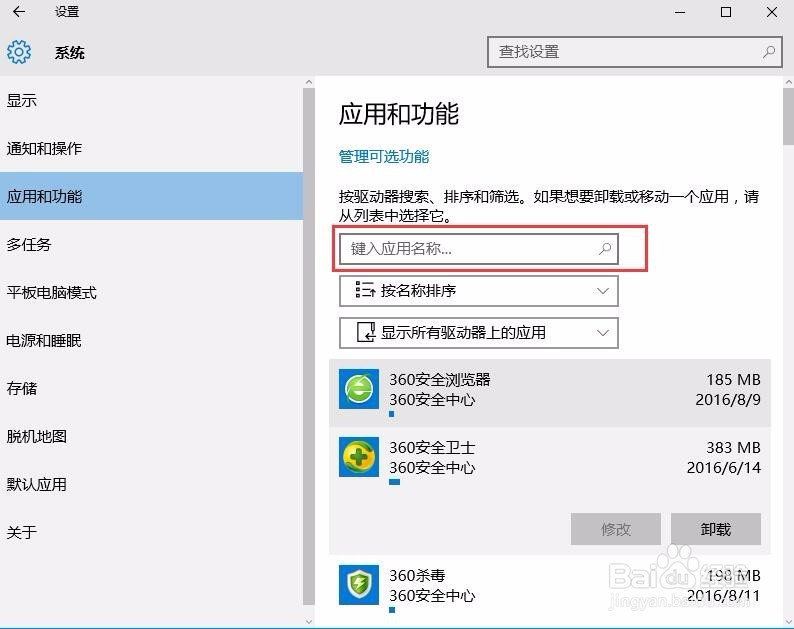Click the sort icon beside 按名称排序
The image size is (794, 629).
click(365, 290)
